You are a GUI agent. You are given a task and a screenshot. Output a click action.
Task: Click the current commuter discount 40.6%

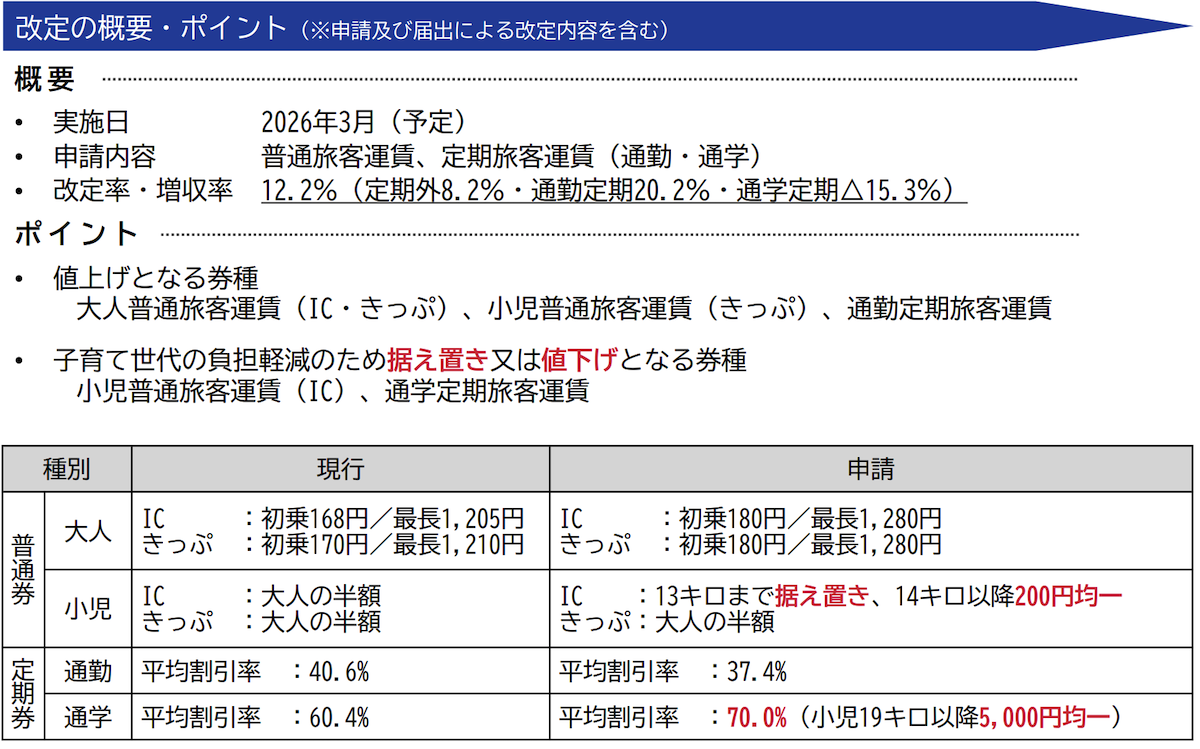click(338, 672)
